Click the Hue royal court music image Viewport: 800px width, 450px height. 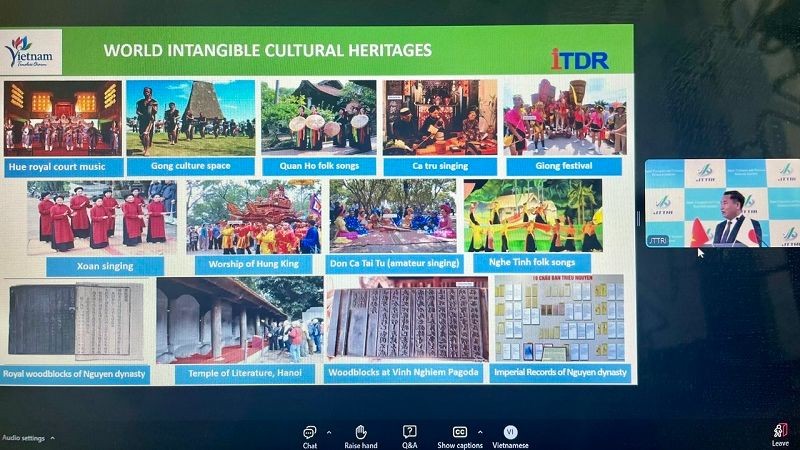click(x=62, y=117)
